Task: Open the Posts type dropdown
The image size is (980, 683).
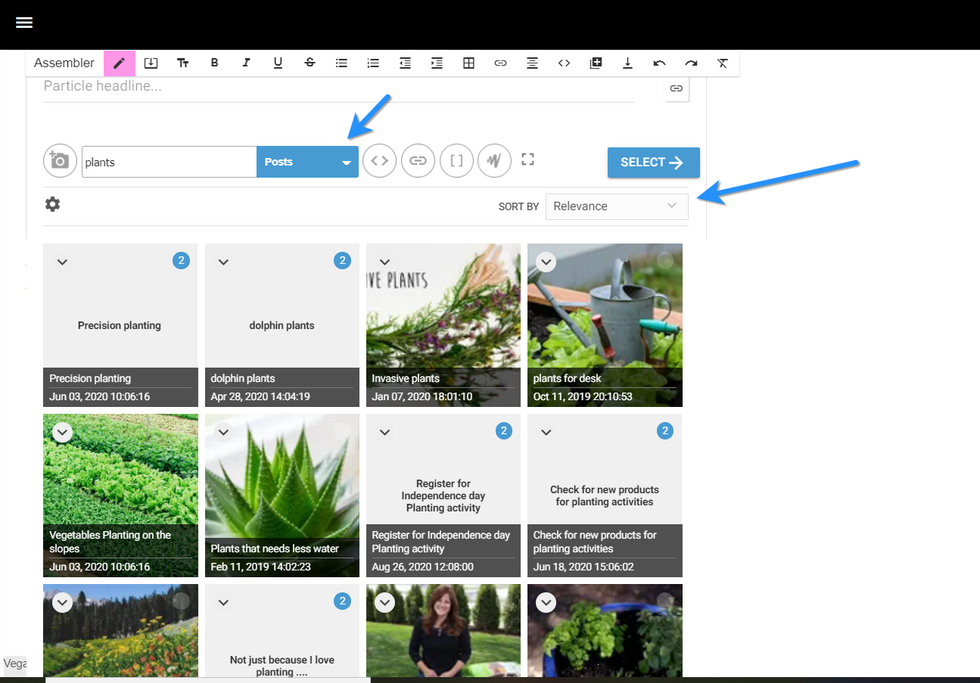Action: click(x=307, y=162)
